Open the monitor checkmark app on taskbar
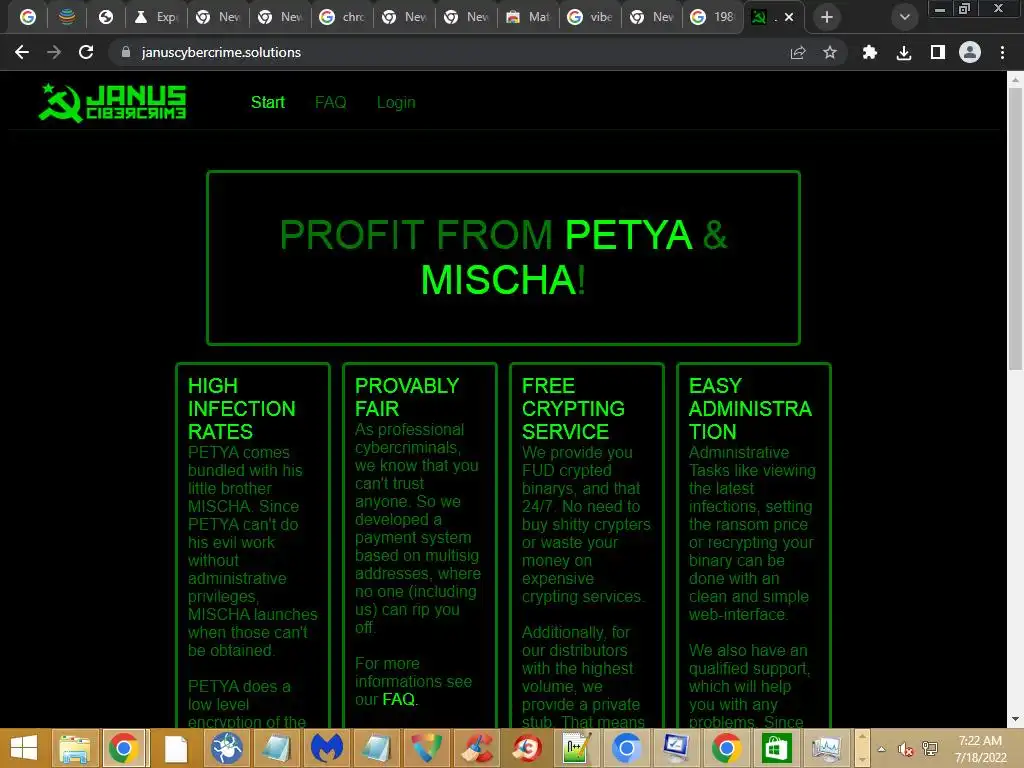Screen dimensions: 1024x768 676,748
